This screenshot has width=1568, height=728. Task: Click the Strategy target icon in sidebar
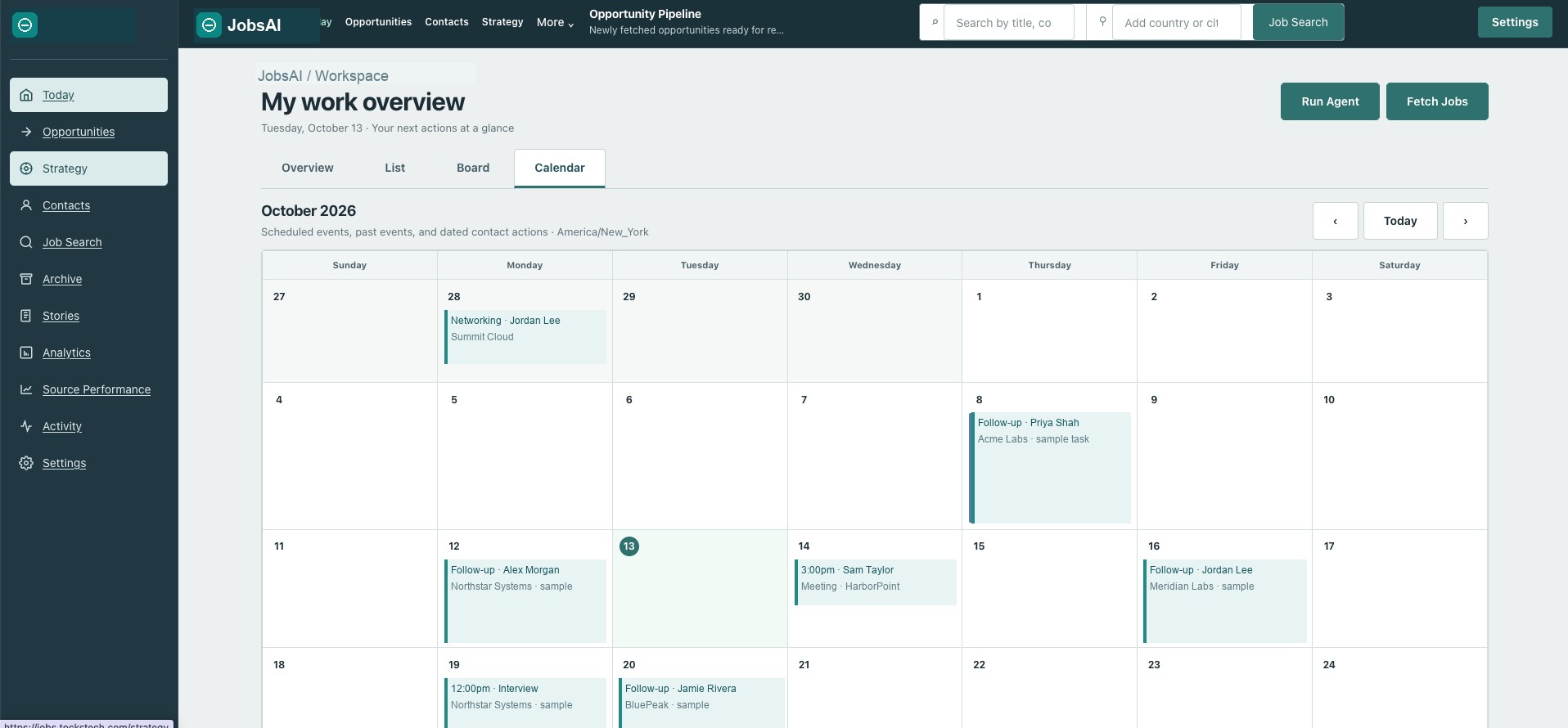(26, 169)
